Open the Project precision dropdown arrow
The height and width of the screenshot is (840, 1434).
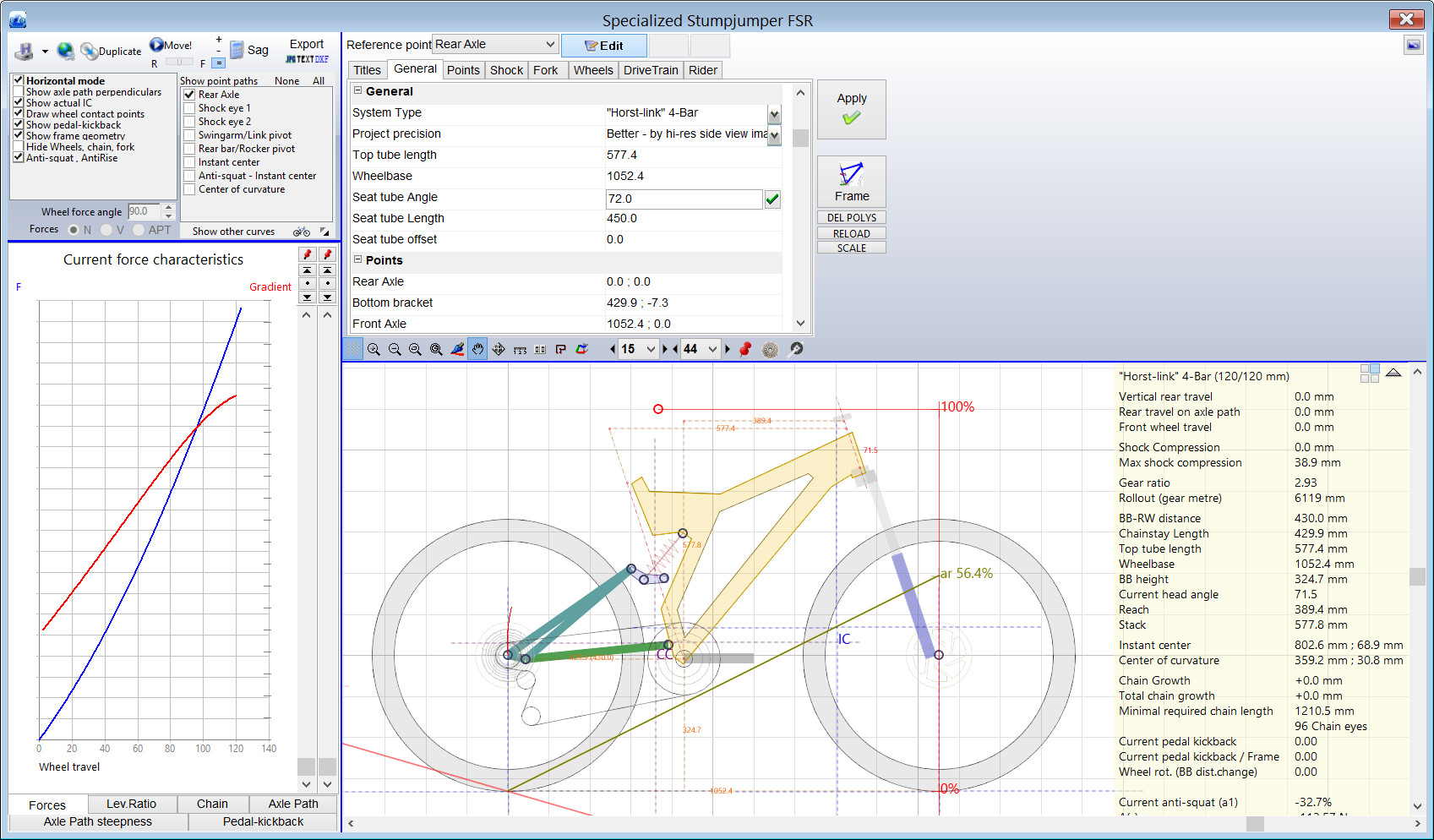774,134
